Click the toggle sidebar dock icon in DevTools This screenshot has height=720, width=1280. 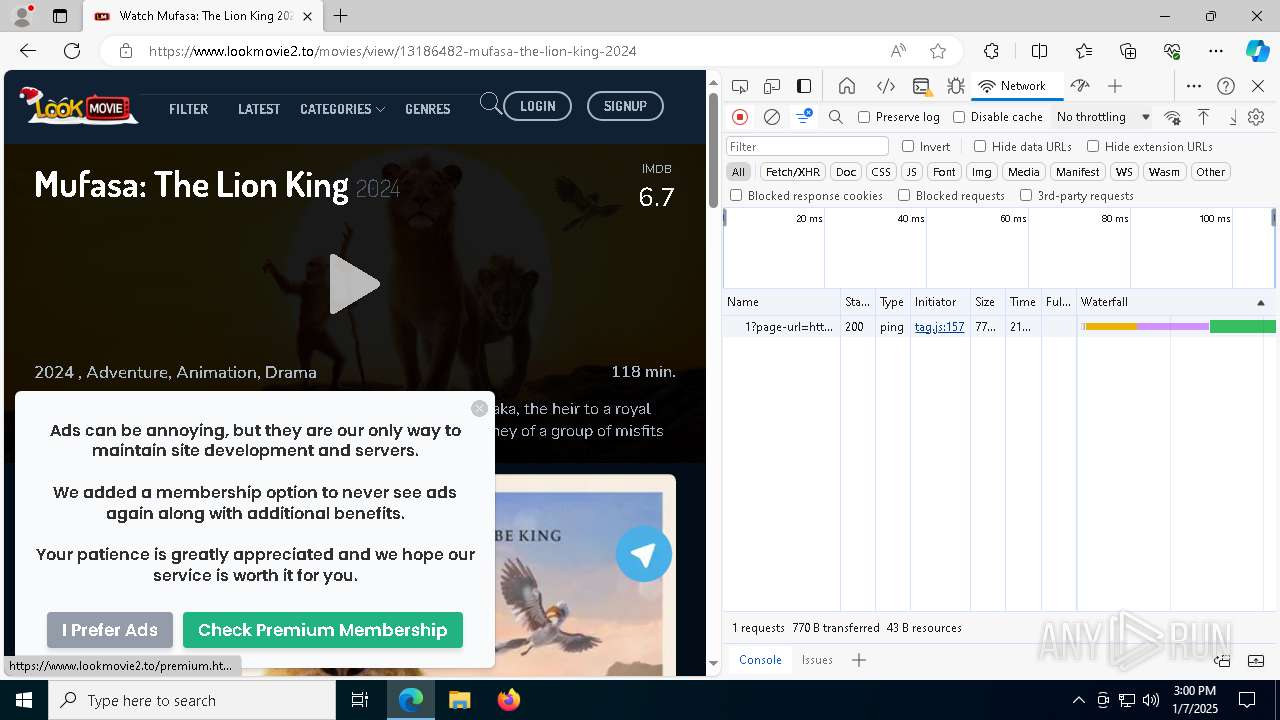[x=804, y=86]
